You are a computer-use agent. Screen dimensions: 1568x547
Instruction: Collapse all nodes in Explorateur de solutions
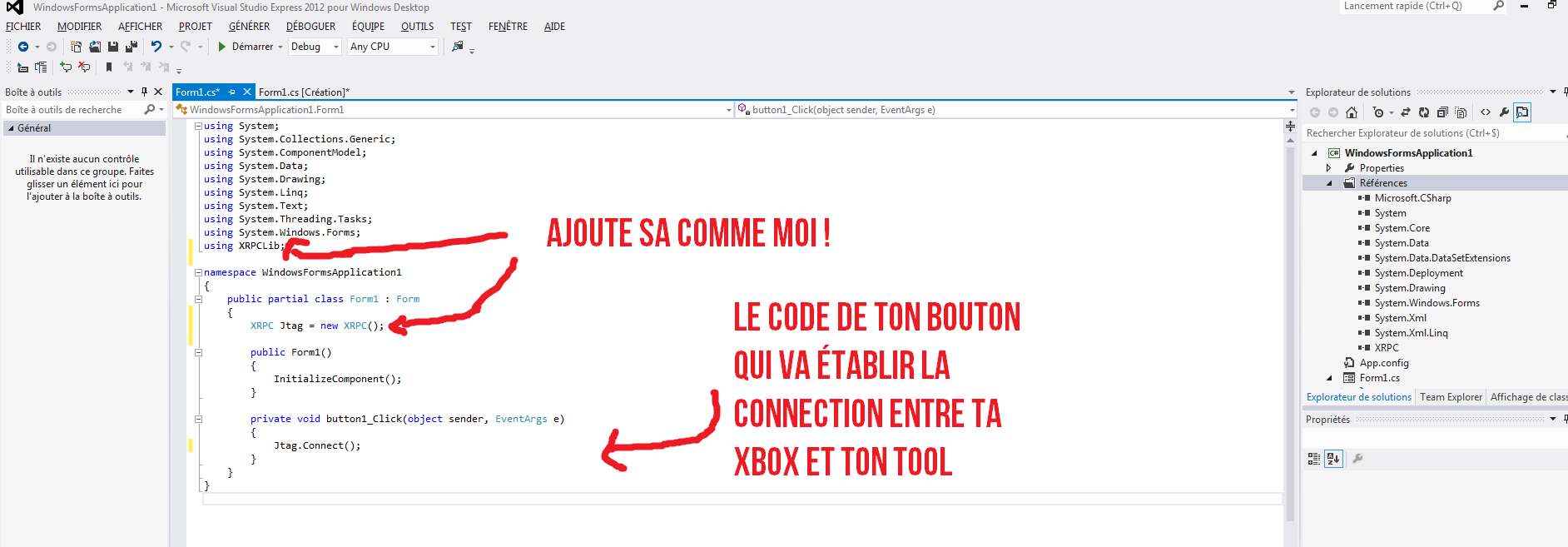1442,112
